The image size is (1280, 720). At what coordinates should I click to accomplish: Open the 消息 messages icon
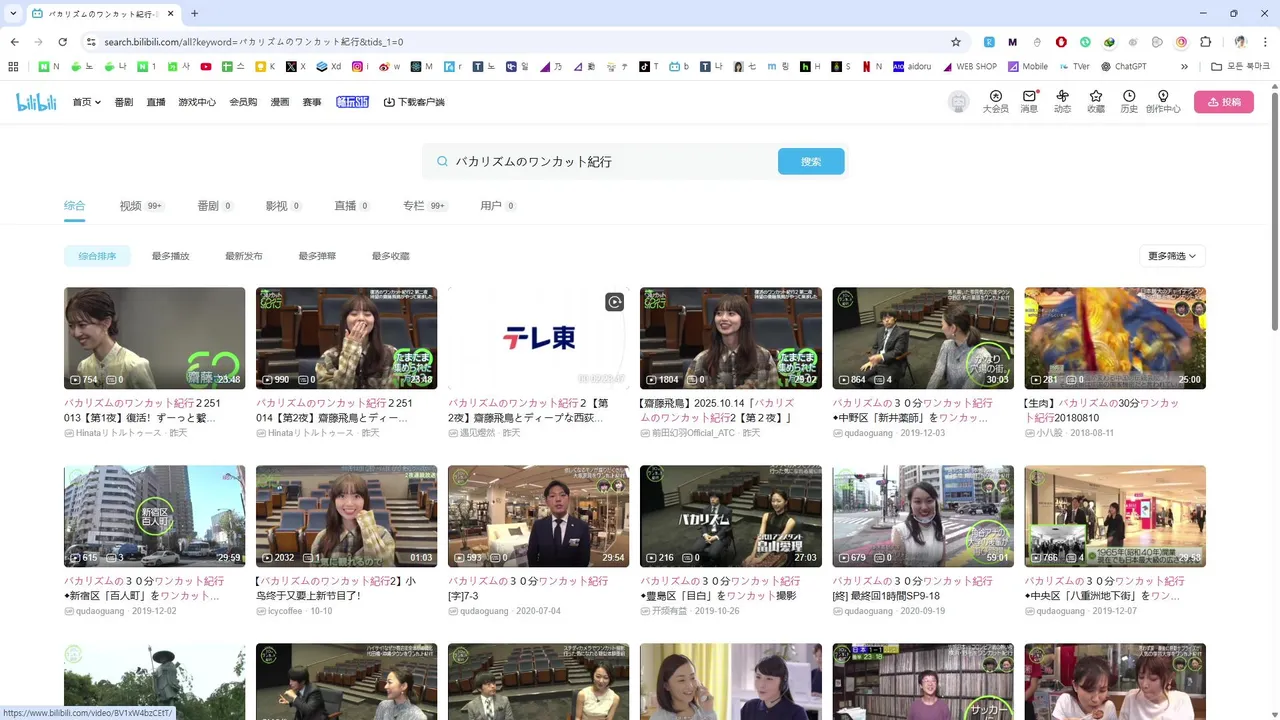pos(1029,102)
